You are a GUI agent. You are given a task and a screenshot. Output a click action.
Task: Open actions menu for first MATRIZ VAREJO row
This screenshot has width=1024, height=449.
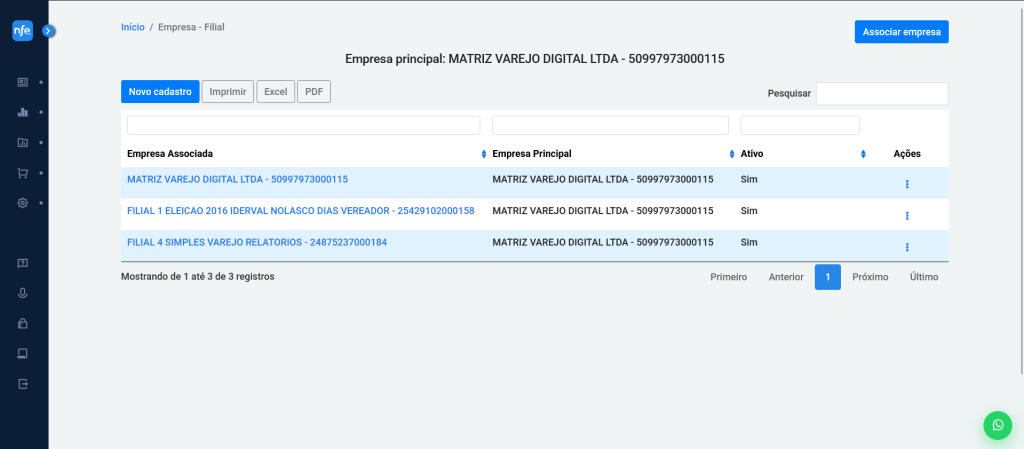tap(907, 184)
